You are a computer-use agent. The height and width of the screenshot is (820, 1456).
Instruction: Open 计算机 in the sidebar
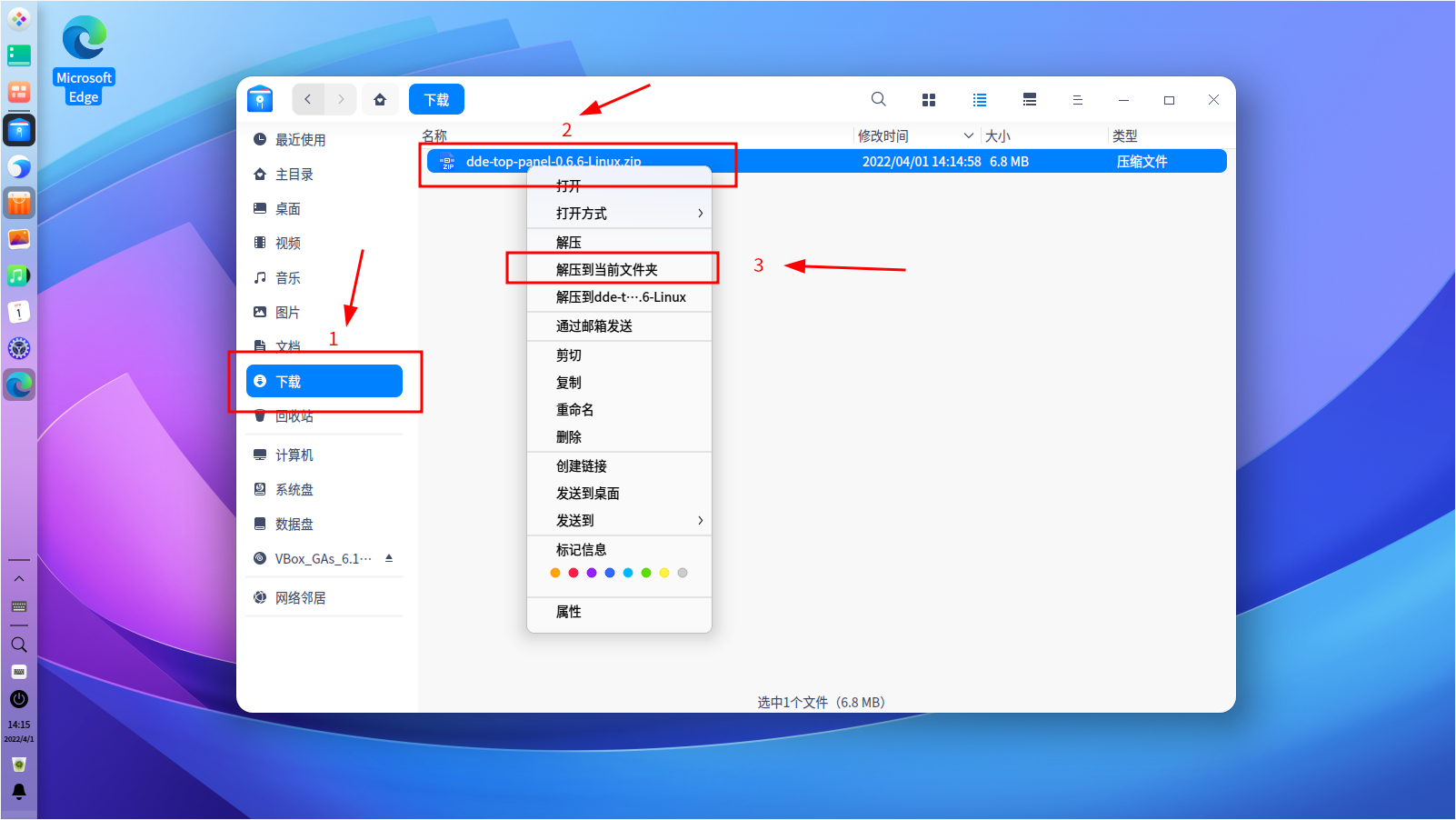click(324, 455)
